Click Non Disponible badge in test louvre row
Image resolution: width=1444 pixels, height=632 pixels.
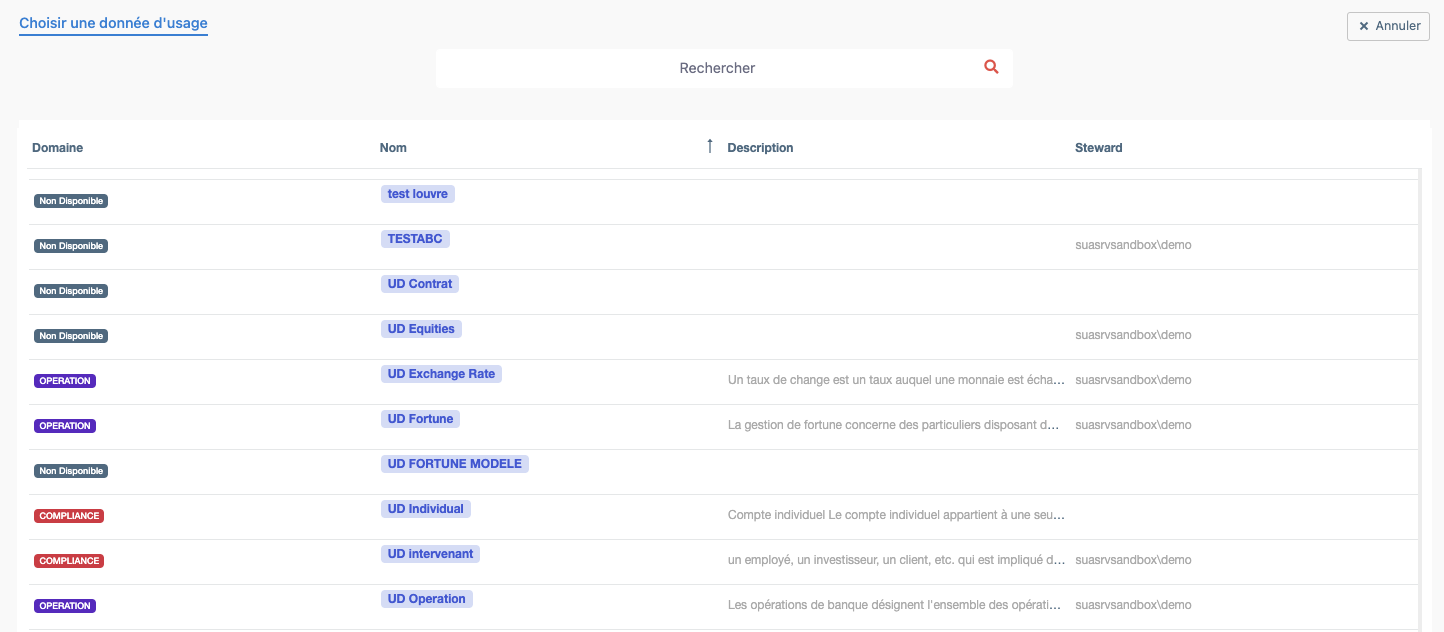pos(71,201)
